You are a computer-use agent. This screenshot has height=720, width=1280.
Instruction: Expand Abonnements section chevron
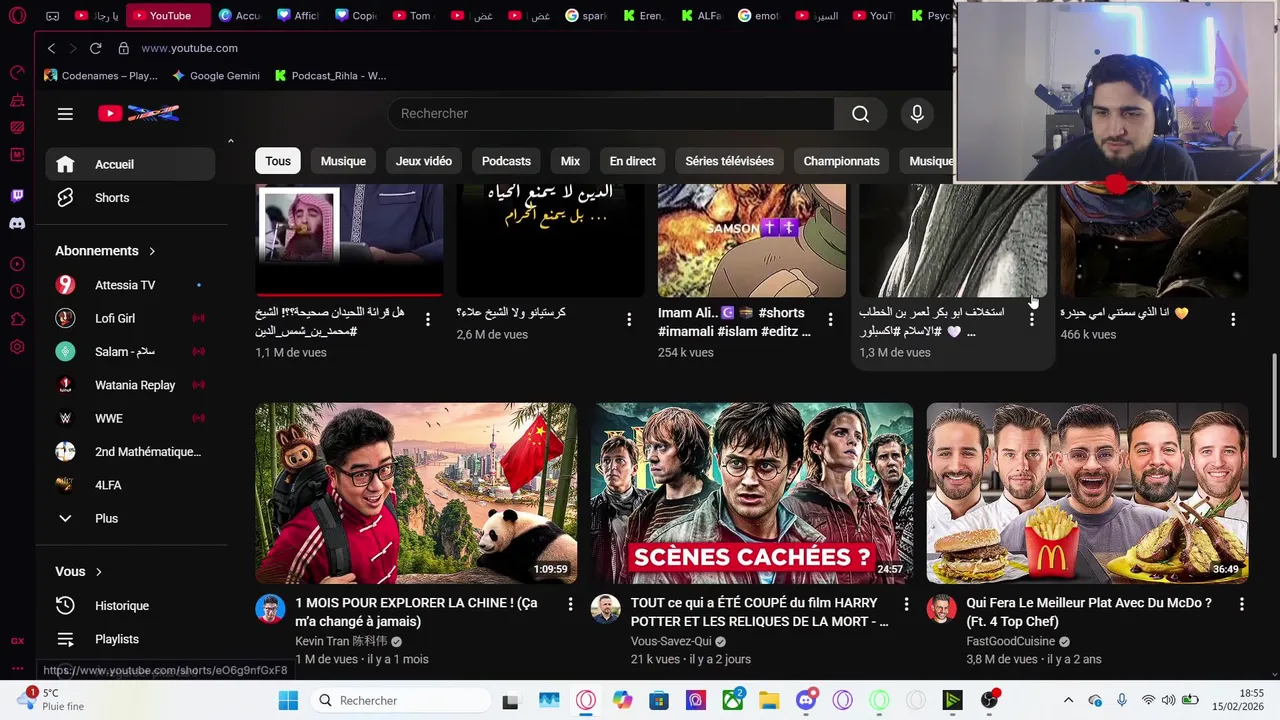[x=152, y=251]
